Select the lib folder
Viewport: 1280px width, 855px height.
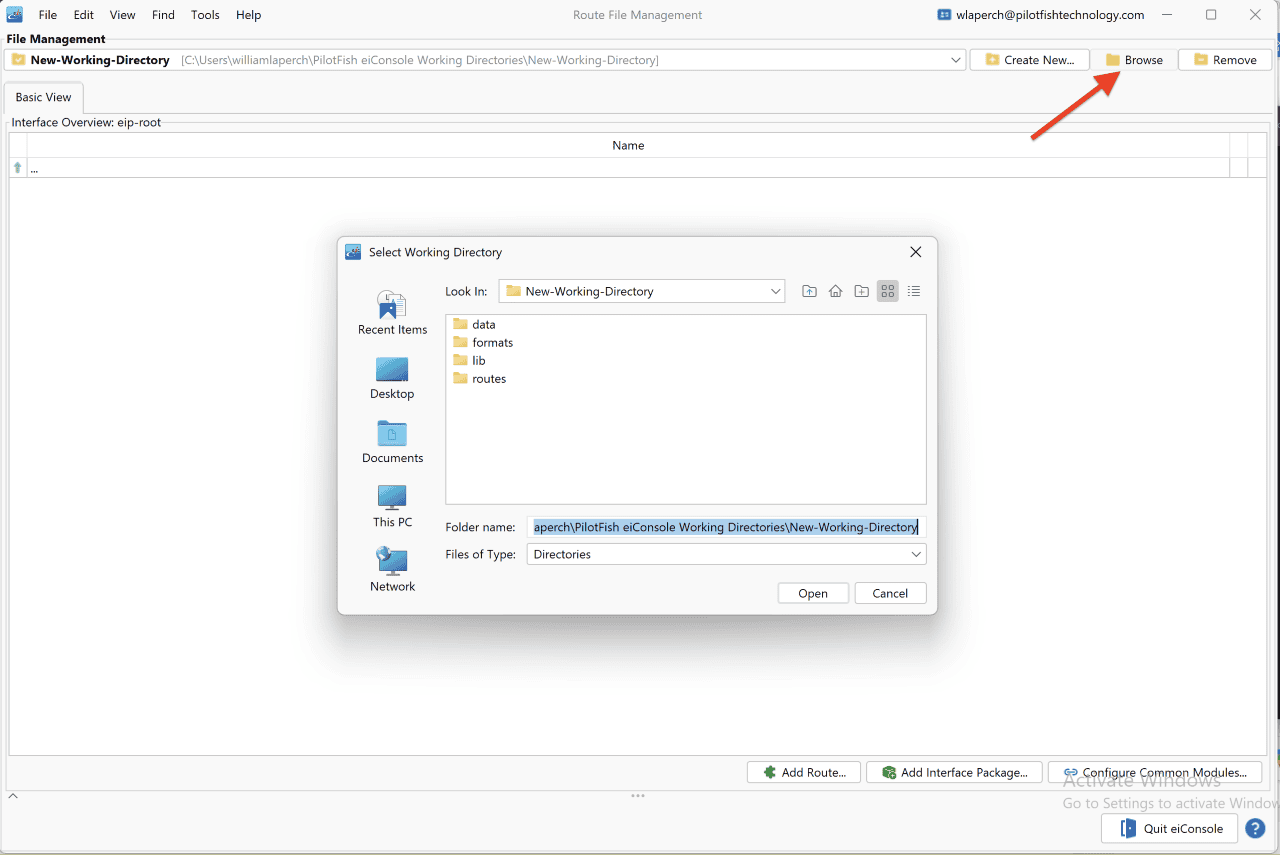pos(469,360)
